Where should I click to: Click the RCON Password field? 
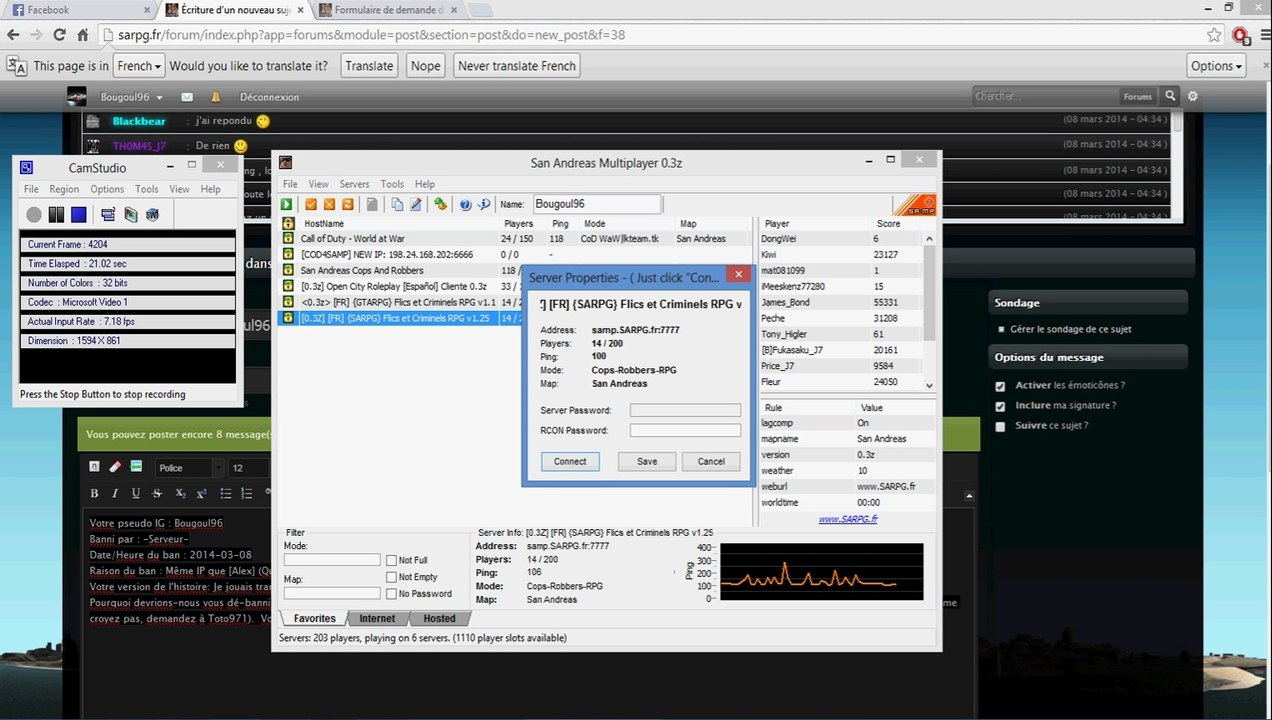(x=685, y=430)
